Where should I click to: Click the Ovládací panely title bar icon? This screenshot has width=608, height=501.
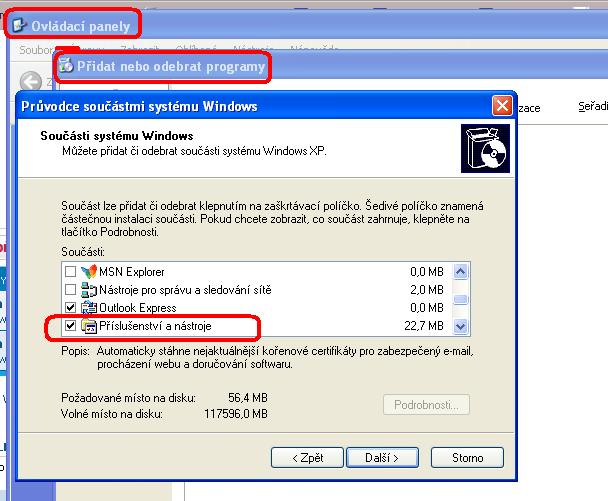click(x=19, y=25)
